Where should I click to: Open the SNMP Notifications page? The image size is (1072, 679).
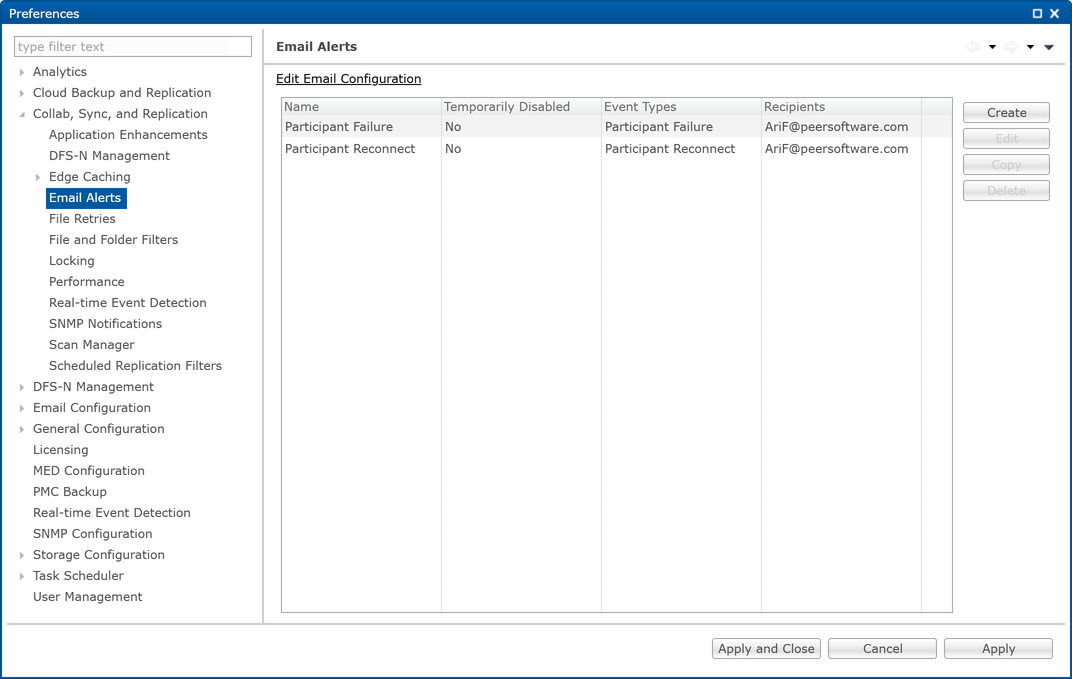click(x=105, y=324)
